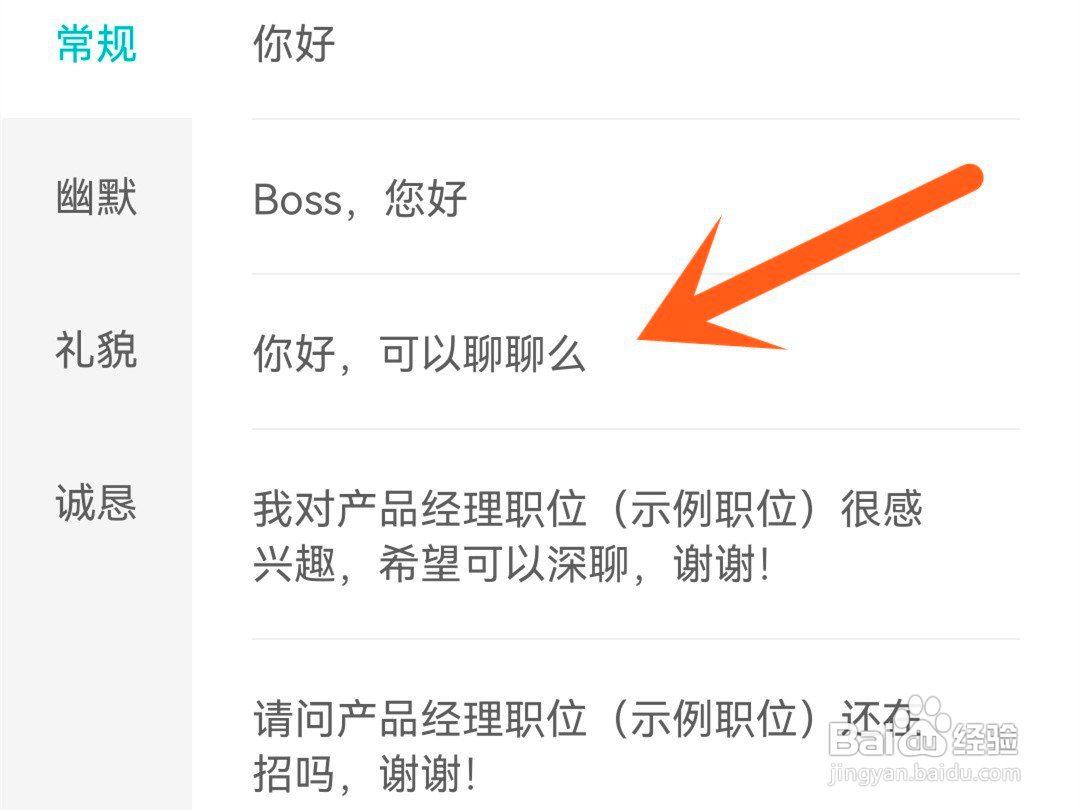
Task: Select the 常规 category tab
Action: [x=96, y=44]
